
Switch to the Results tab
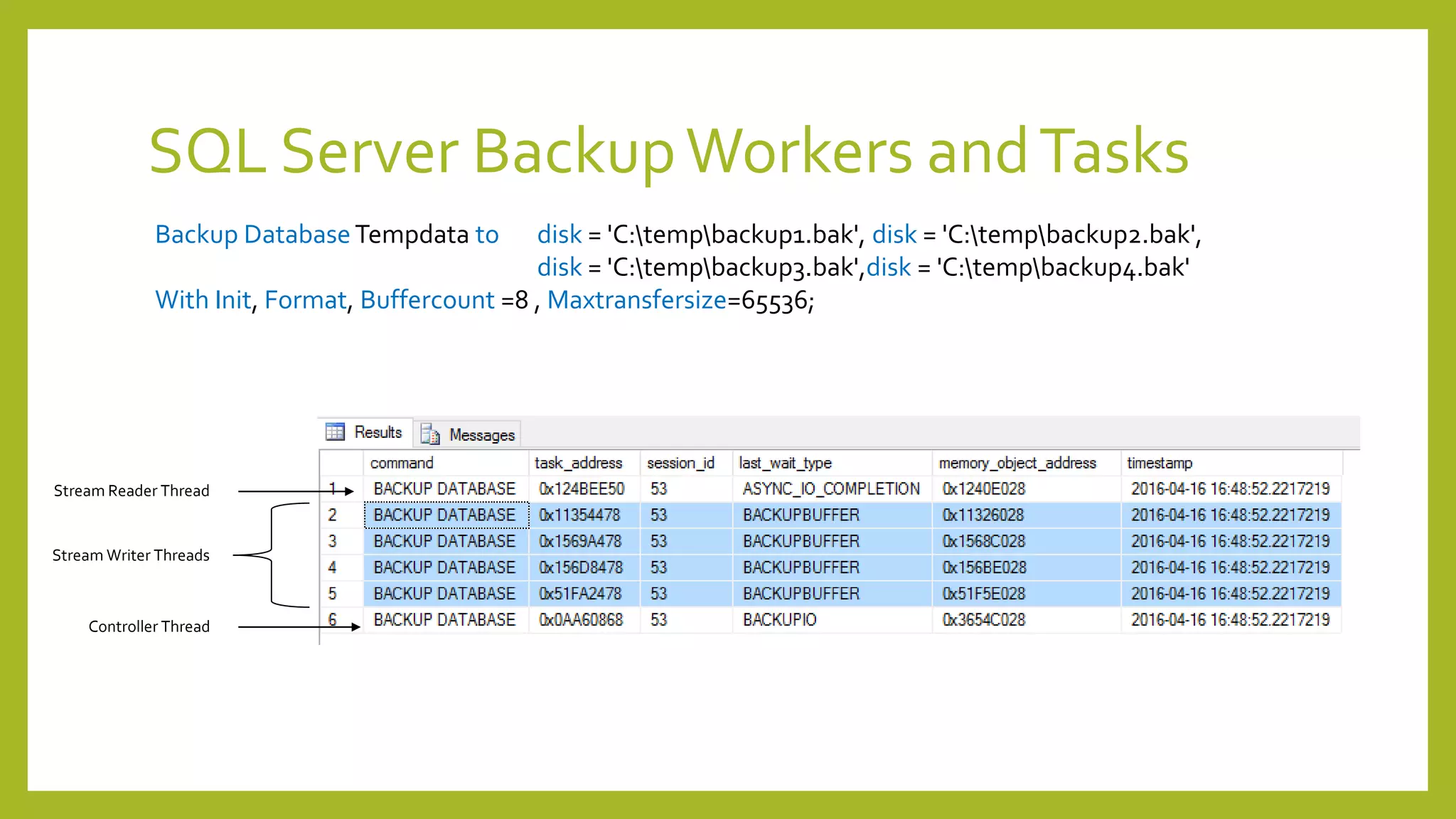(x=378, y=432)
